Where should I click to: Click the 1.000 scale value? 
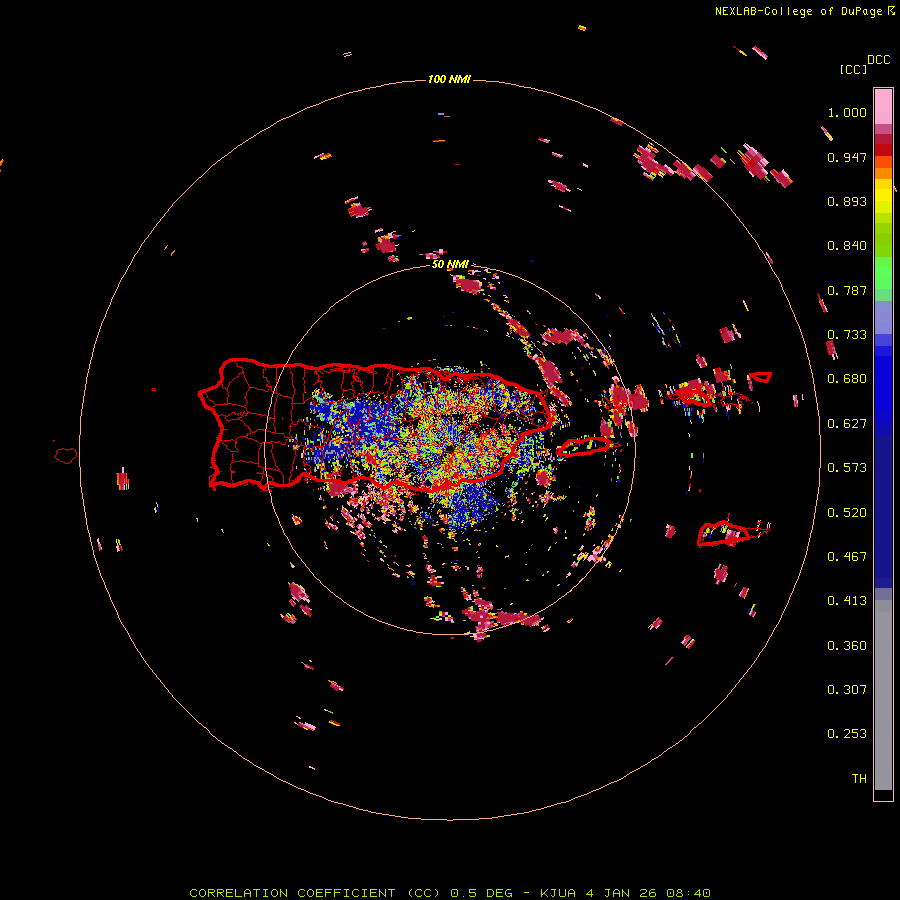coord(847,112)
